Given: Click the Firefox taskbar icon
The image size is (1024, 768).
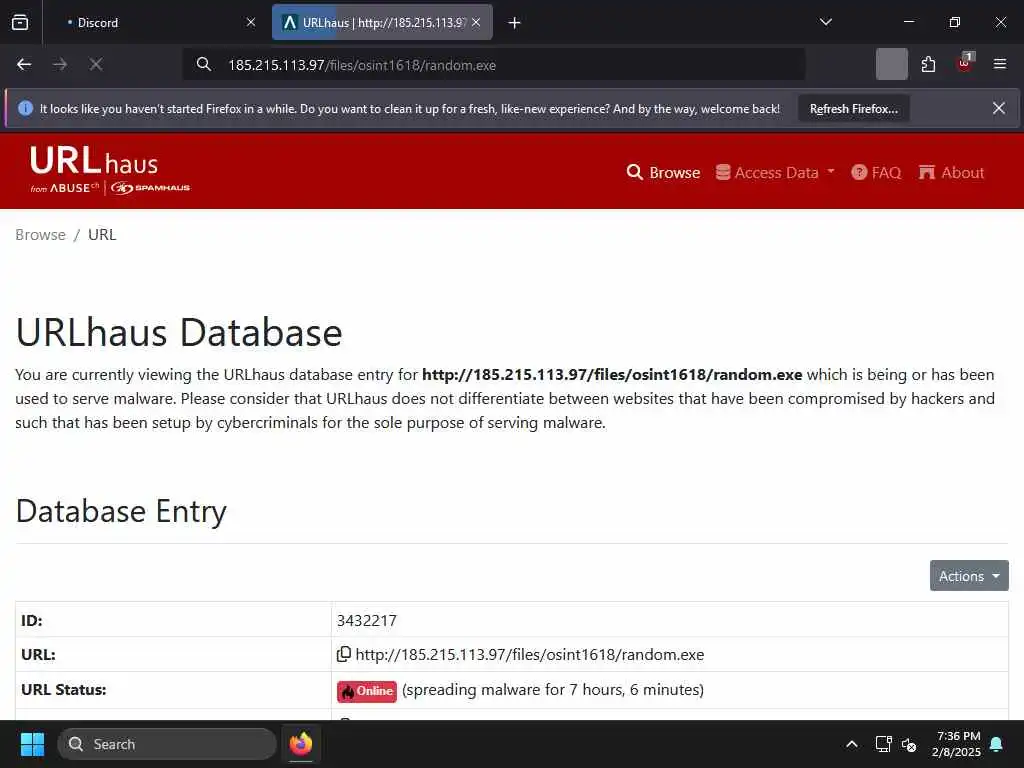Looking at the screenshot, I should (301, 744).
